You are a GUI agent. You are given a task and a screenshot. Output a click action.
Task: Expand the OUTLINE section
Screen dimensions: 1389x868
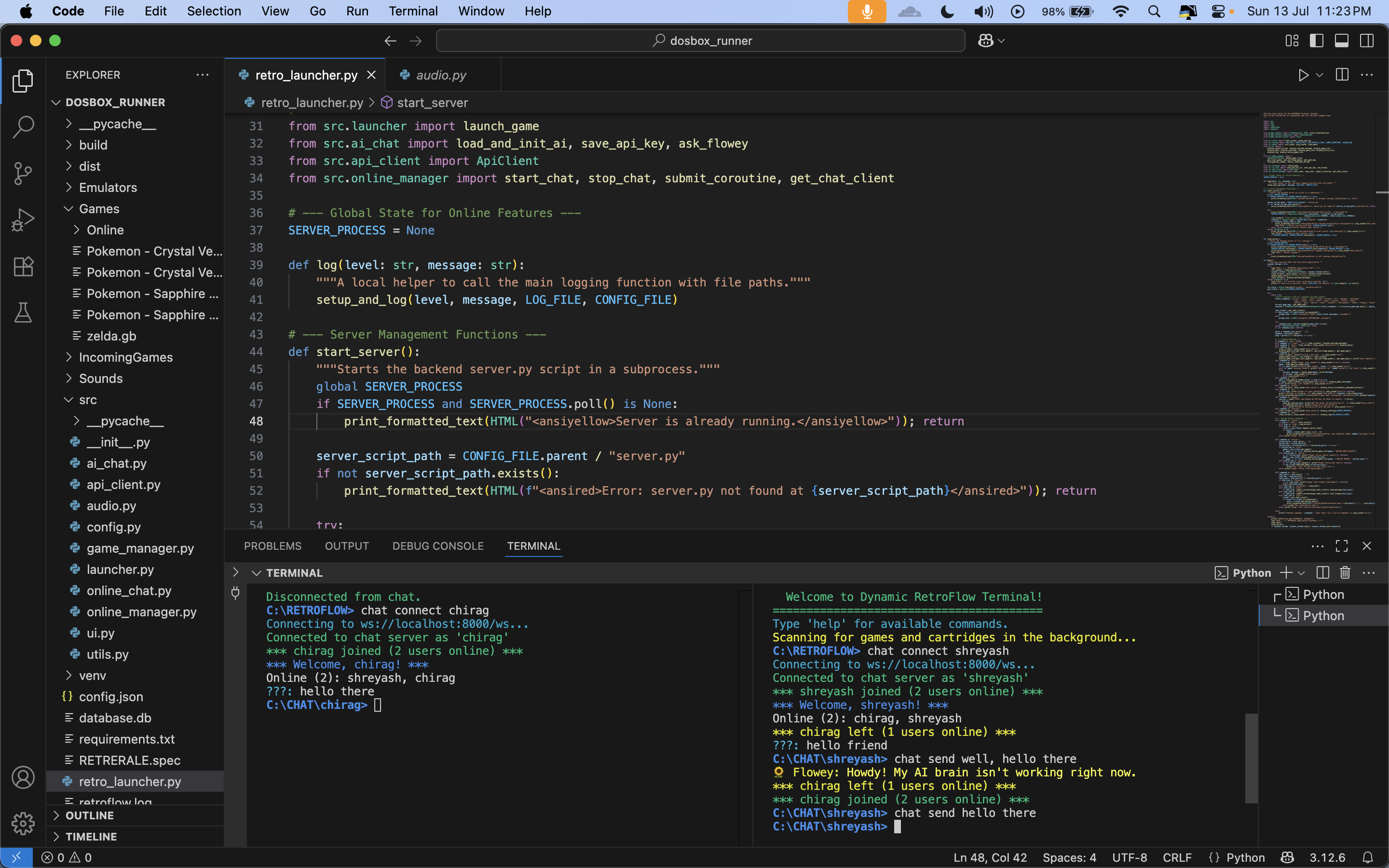[90, 815]
